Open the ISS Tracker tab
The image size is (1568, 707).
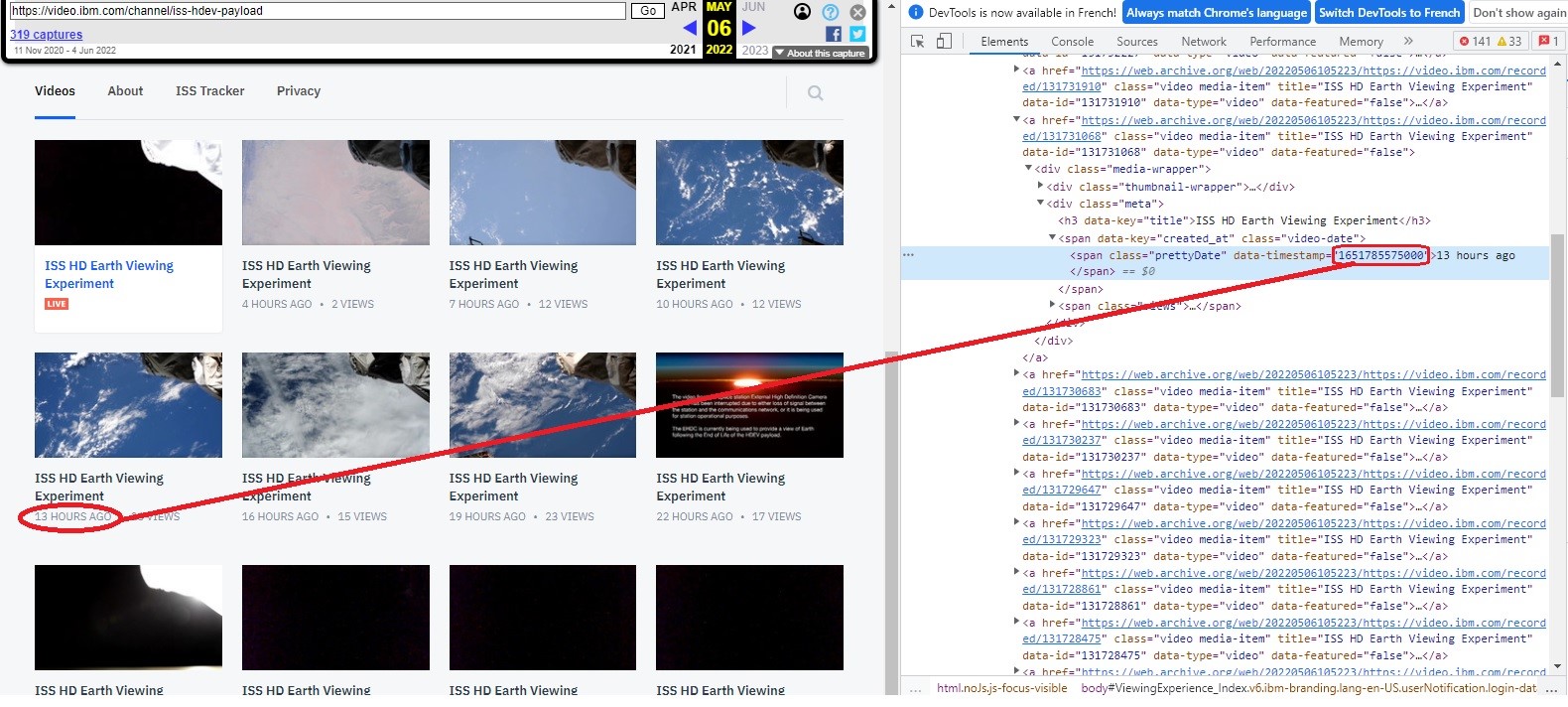(209, 91)
